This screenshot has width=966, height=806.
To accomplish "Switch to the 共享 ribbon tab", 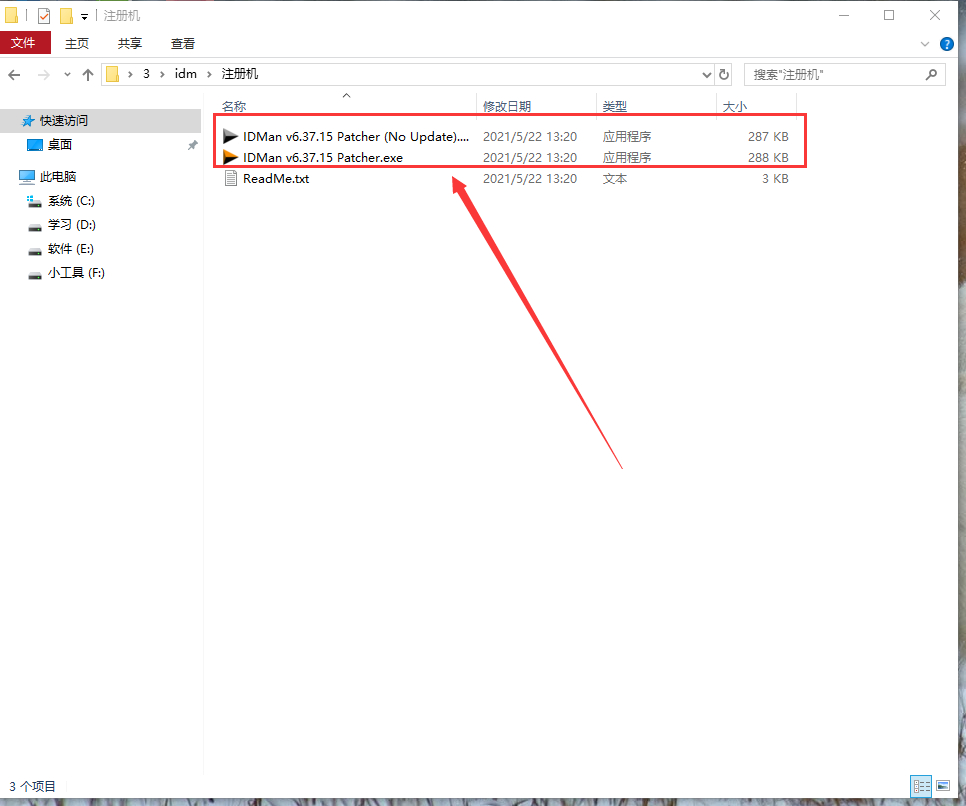I will [x=130, y=43].
